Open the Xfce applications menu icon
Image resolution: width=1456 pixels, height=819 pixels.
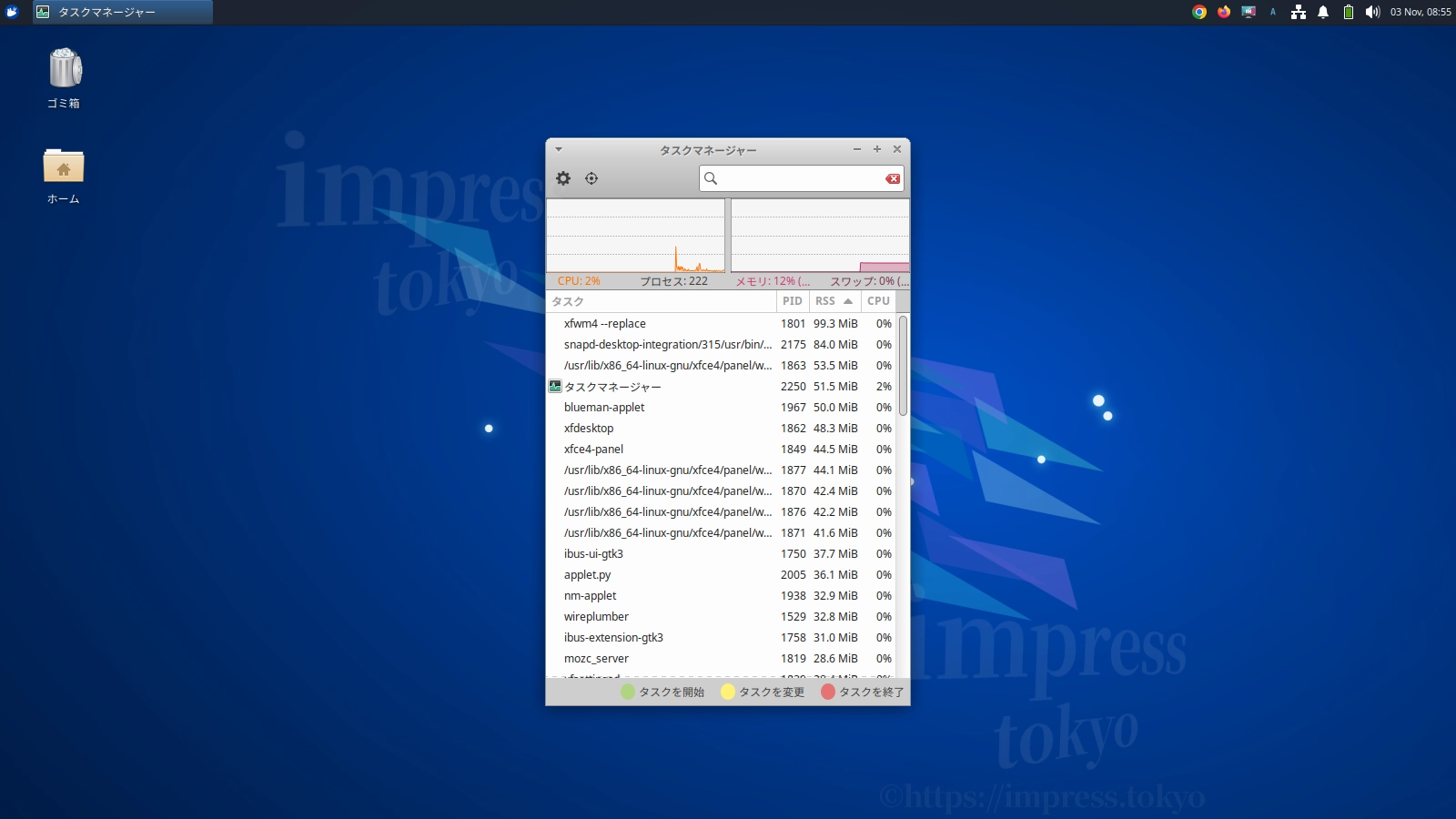(x=12, y=12)
